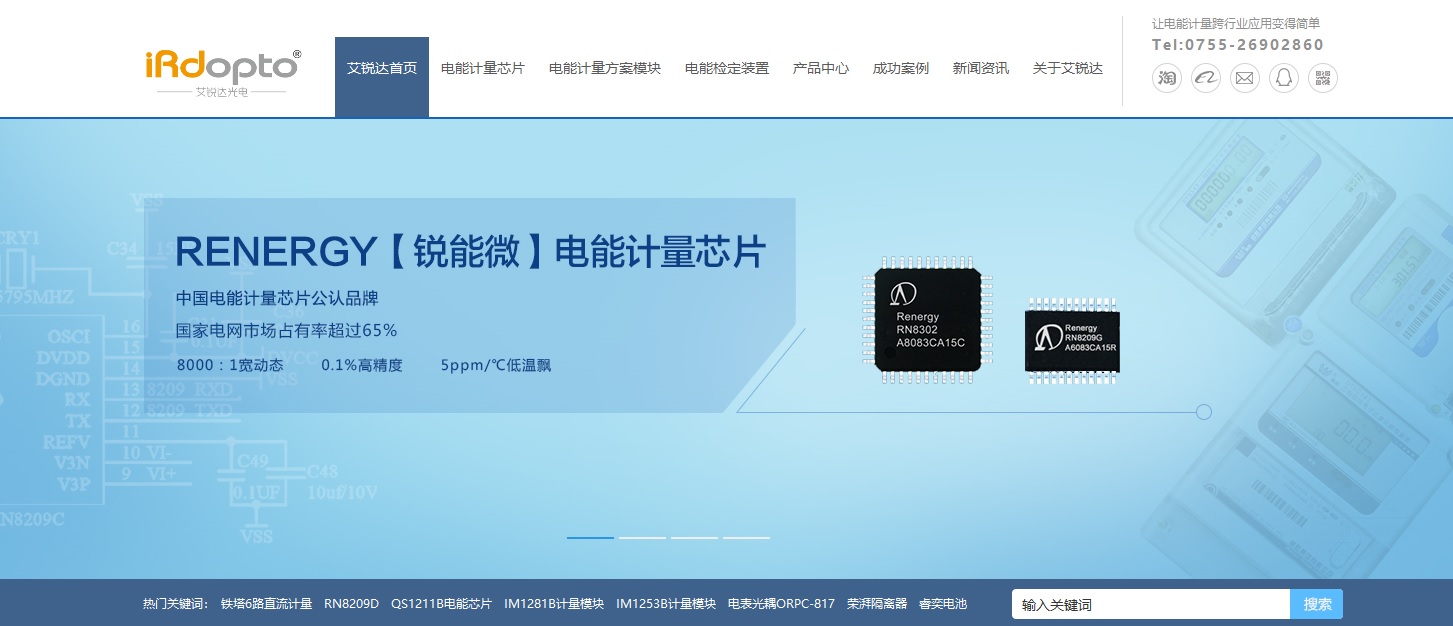Open the 电能计量芯片 menu
1453x626 pixels.
click(x=483, y=69)
